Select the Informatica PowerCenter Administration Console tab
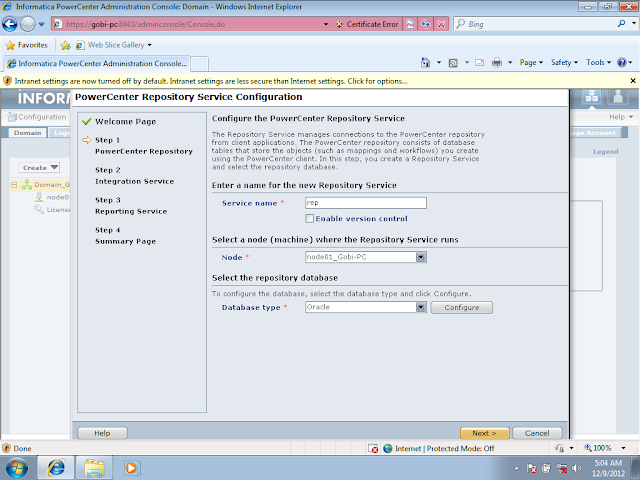Viewport: 640px width, 480px height. click(x=97, y=64)
